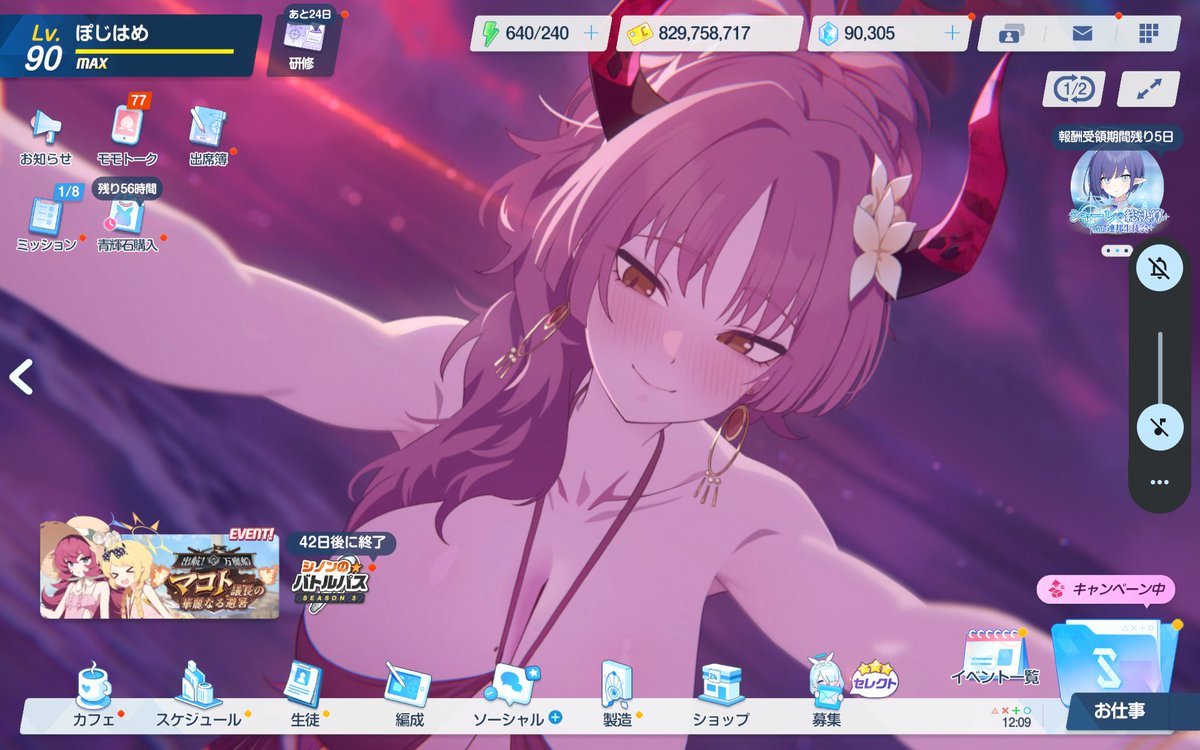
Task: Click the 残り56時間 timer label
Action: [127, 188]
